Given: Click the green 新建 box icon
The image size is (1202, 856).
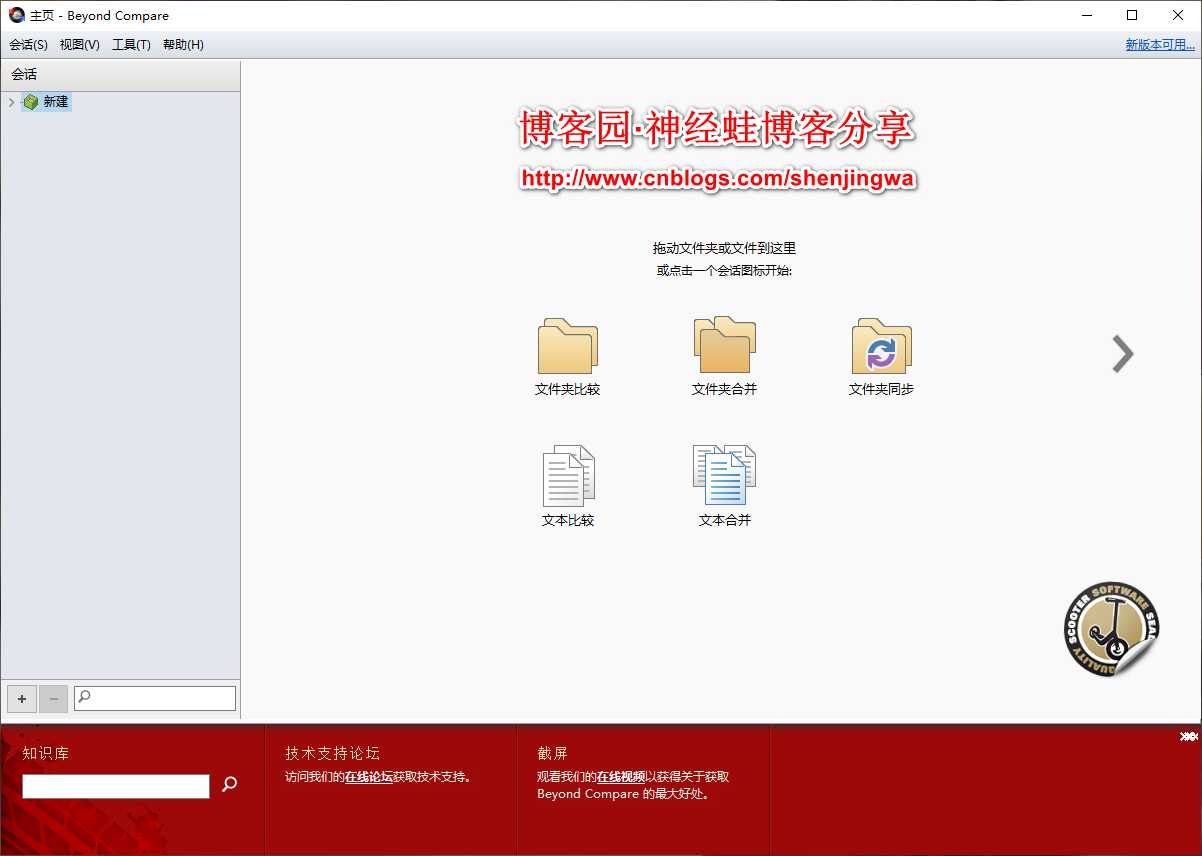Looking at the screenshot, I should [x=31, y=102].
